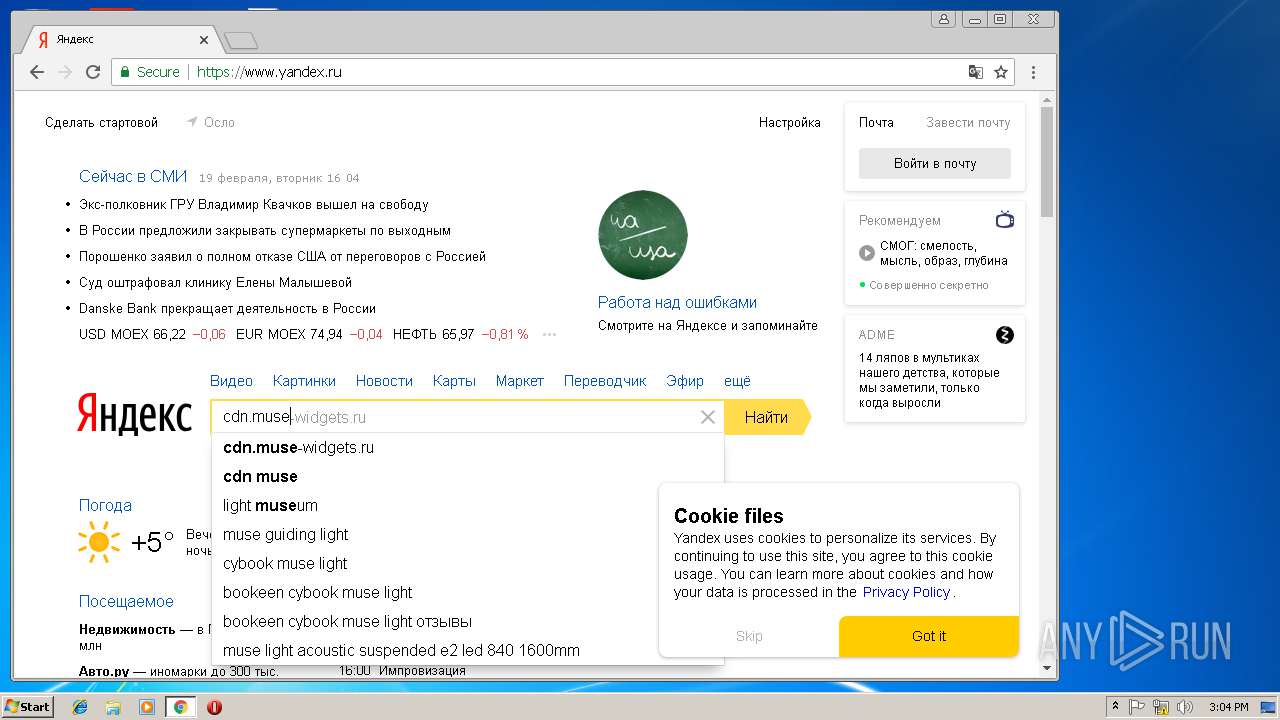The image size is (1280, 720).
Task: Click Got it on cookie notice
Action: pos(929,636)
